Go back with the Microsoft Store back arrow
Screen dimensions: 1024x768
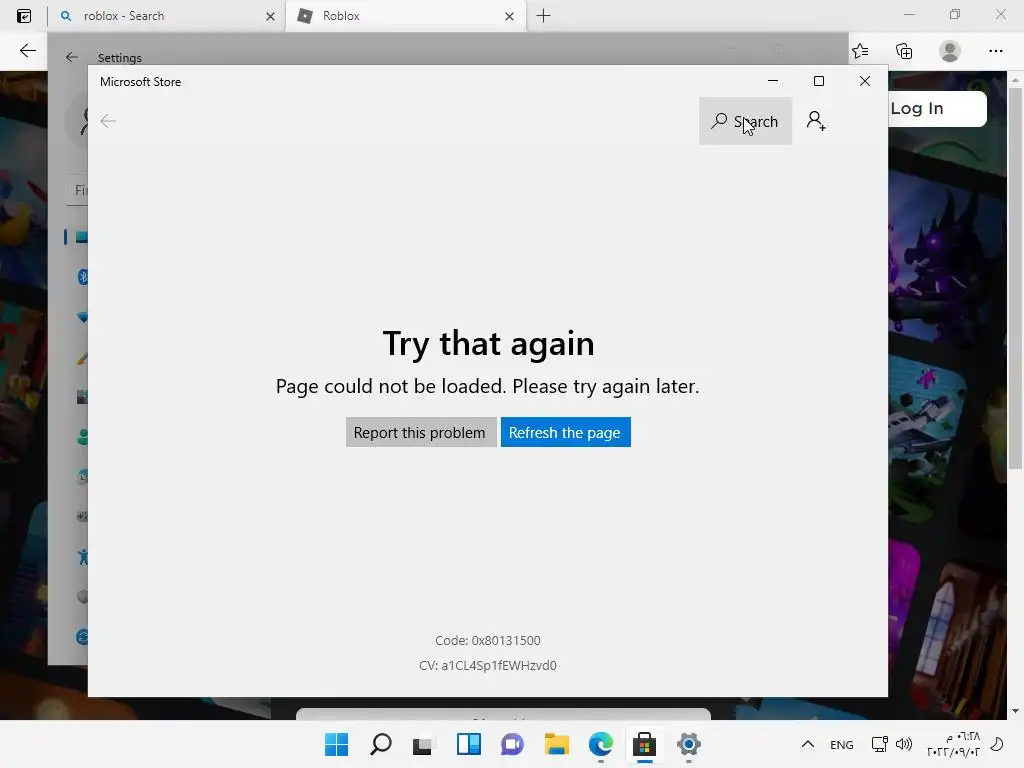(108, 121)
